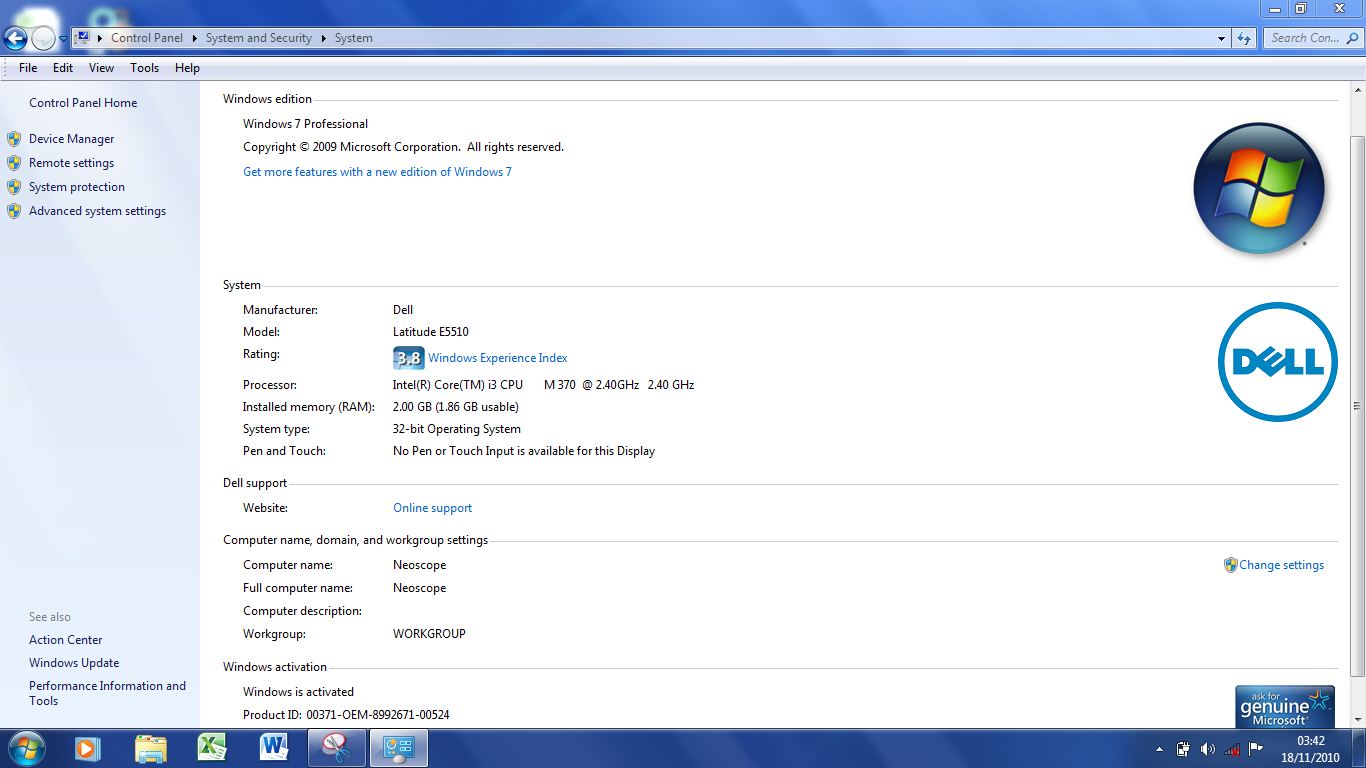The height and width of the screenshot is (768, 1366).
Task: Click the System breadcrumb segment
Action: pyautogui.click(x=354, y=38)
